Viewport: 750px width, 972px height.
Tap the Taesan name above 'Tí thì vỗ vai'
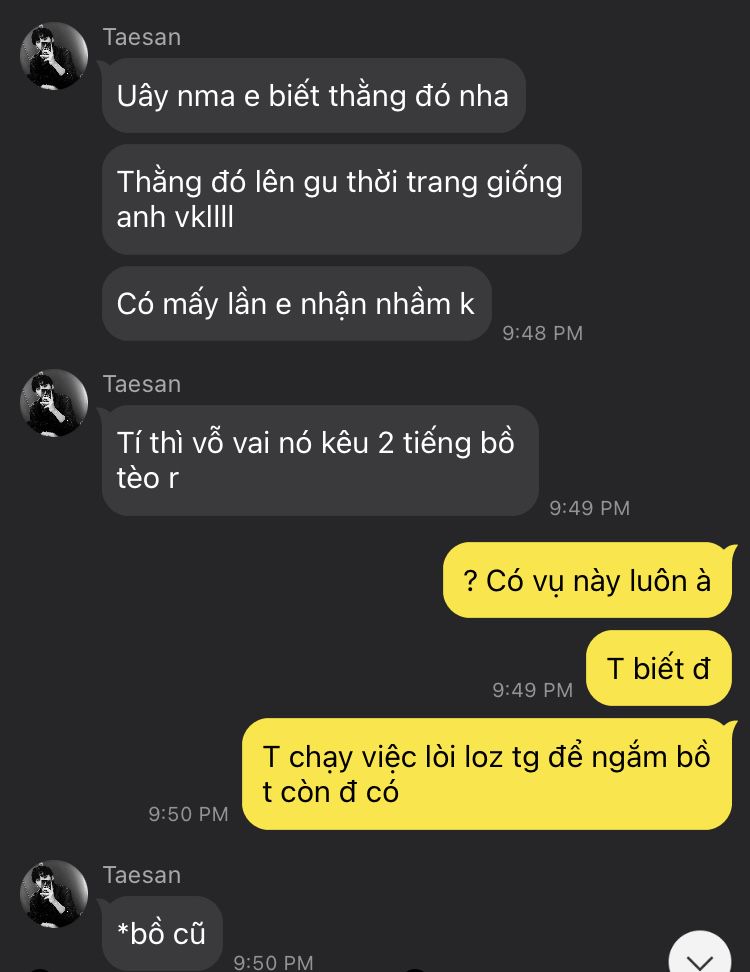tap(142, 384)
